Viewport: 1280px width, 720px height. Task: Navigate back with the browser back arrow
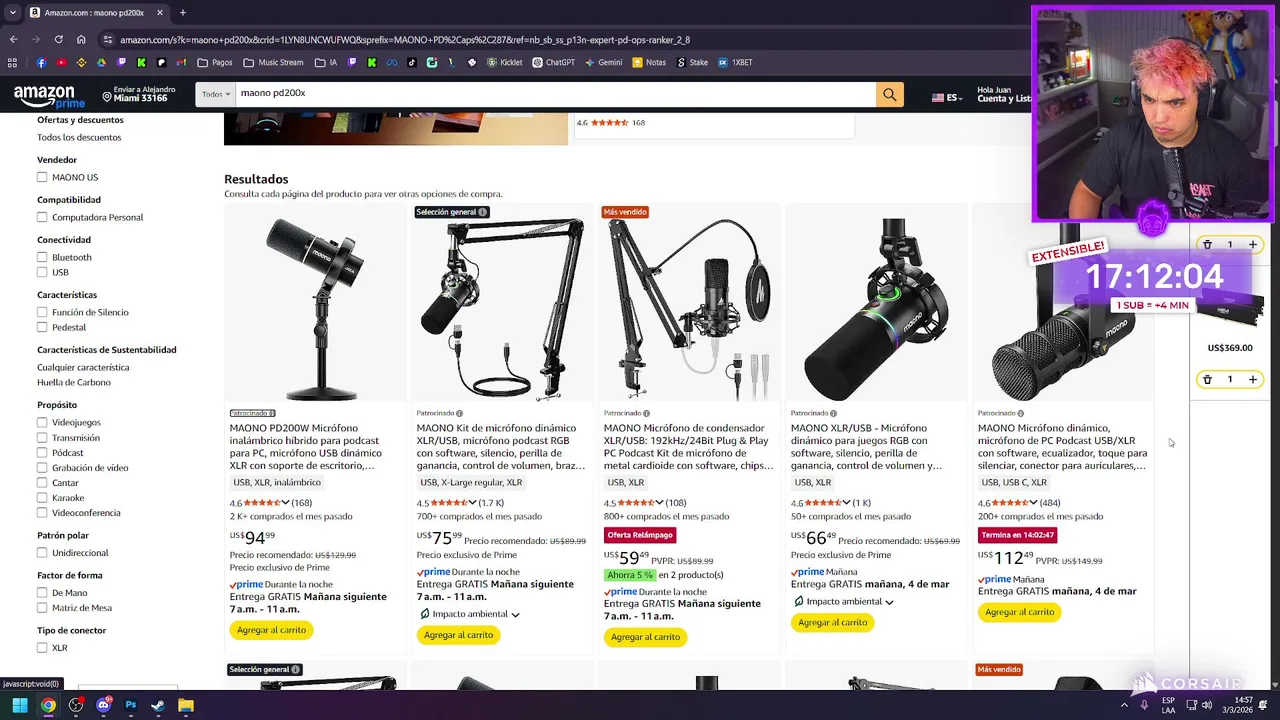pos(13,40)
